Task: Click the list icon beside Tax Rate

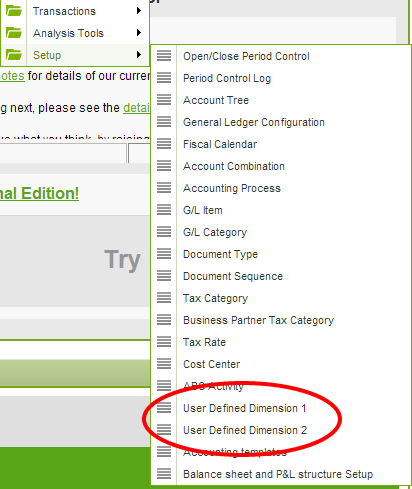Action: 164,342
